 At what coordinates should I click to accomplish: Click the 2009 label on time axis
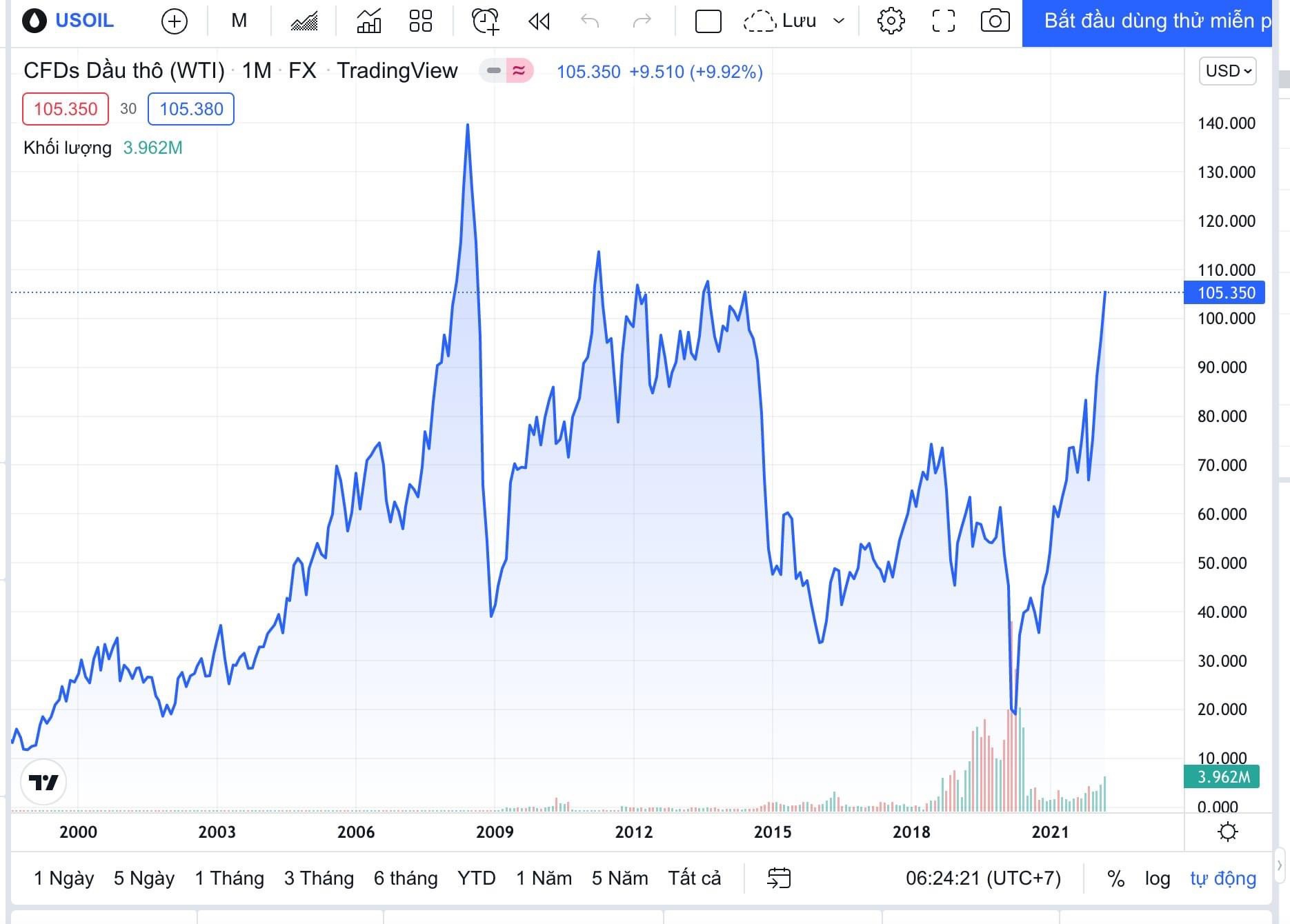[495, 832]
